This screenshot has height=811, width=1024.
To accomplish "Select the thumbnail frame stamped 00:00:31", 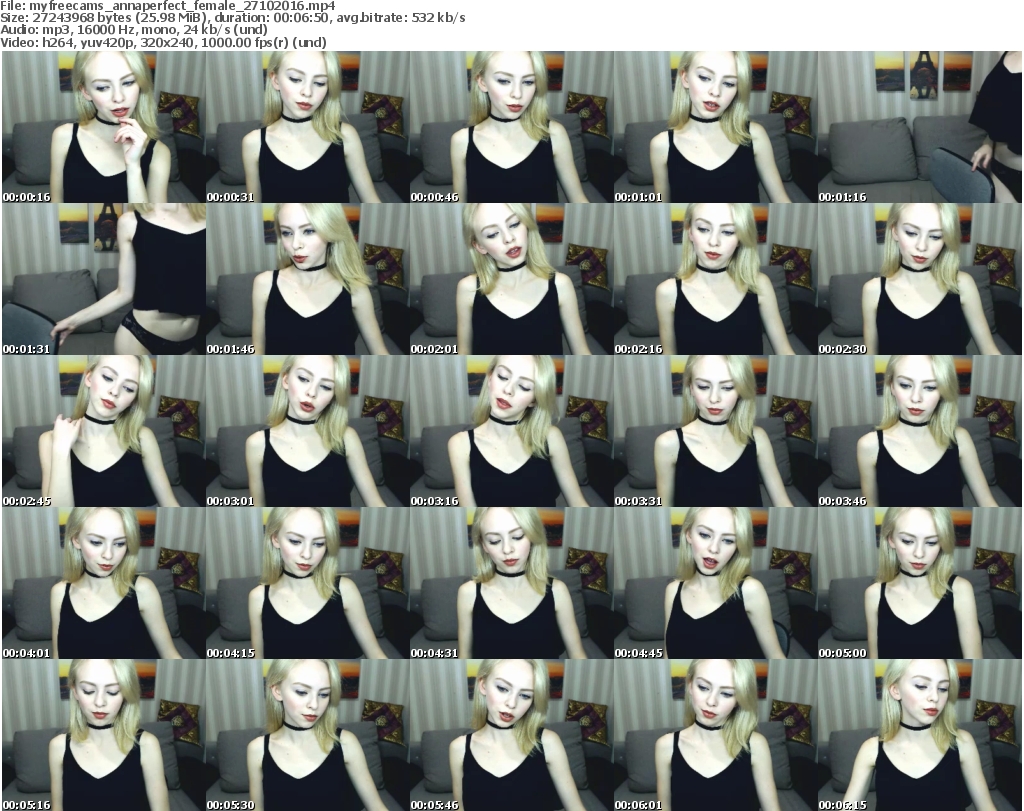I will pyautogui.click(x=308, y=127).
